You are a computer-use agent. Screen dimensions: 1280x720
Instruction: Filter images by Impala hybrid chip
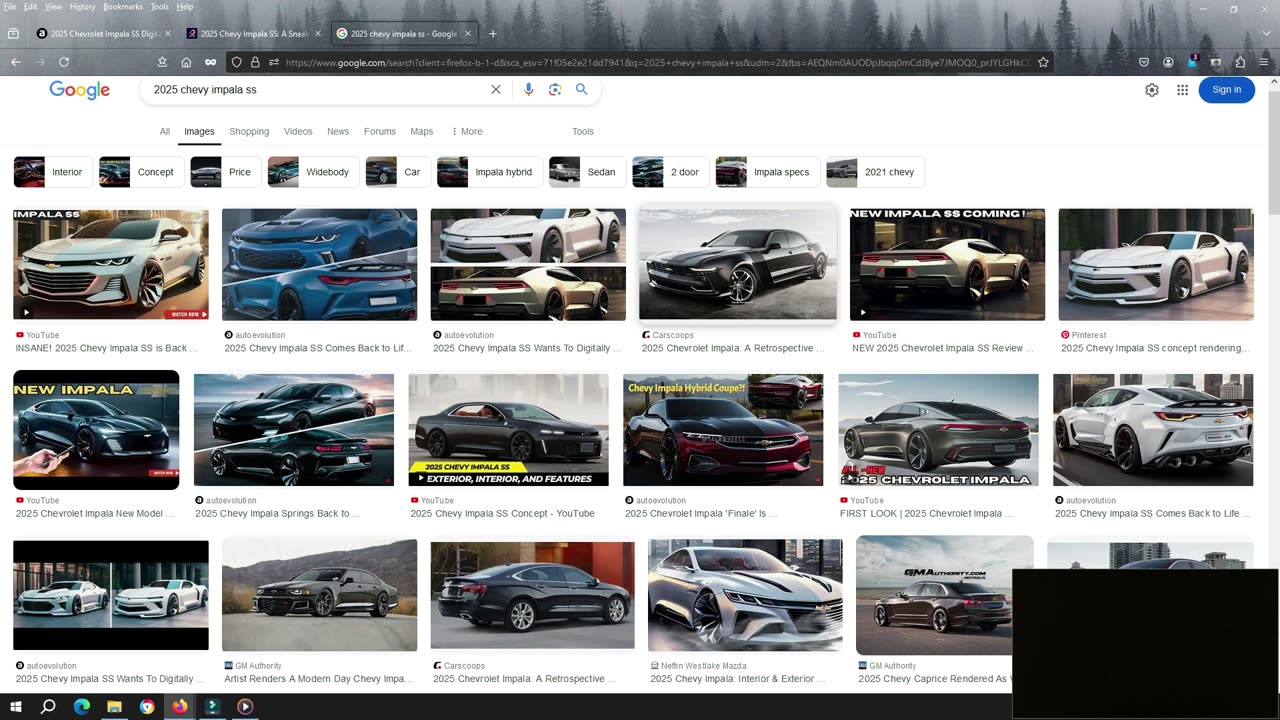[489, 172]
